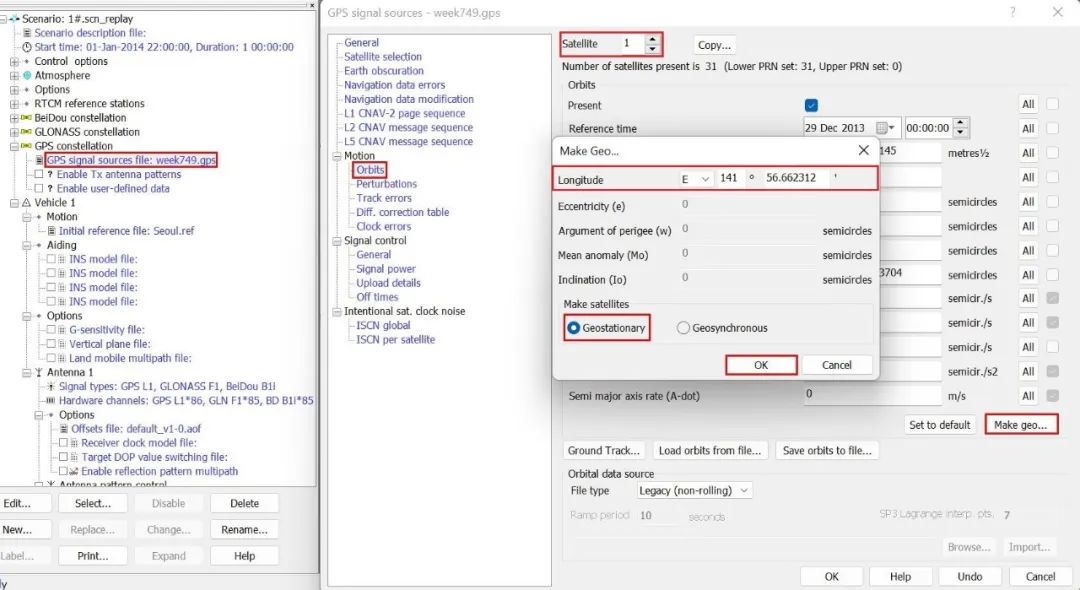This screenshot has width=1080, height=590.
Task: Toggle the Present checkbox under Orbits
Action: click(x=811, y=105)
